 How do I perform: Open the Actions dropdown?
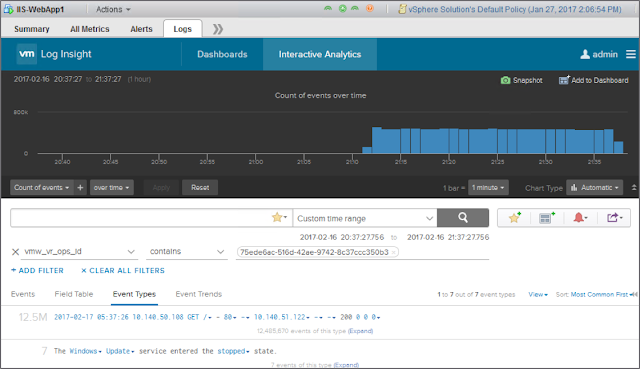click(x=113, y=9)
